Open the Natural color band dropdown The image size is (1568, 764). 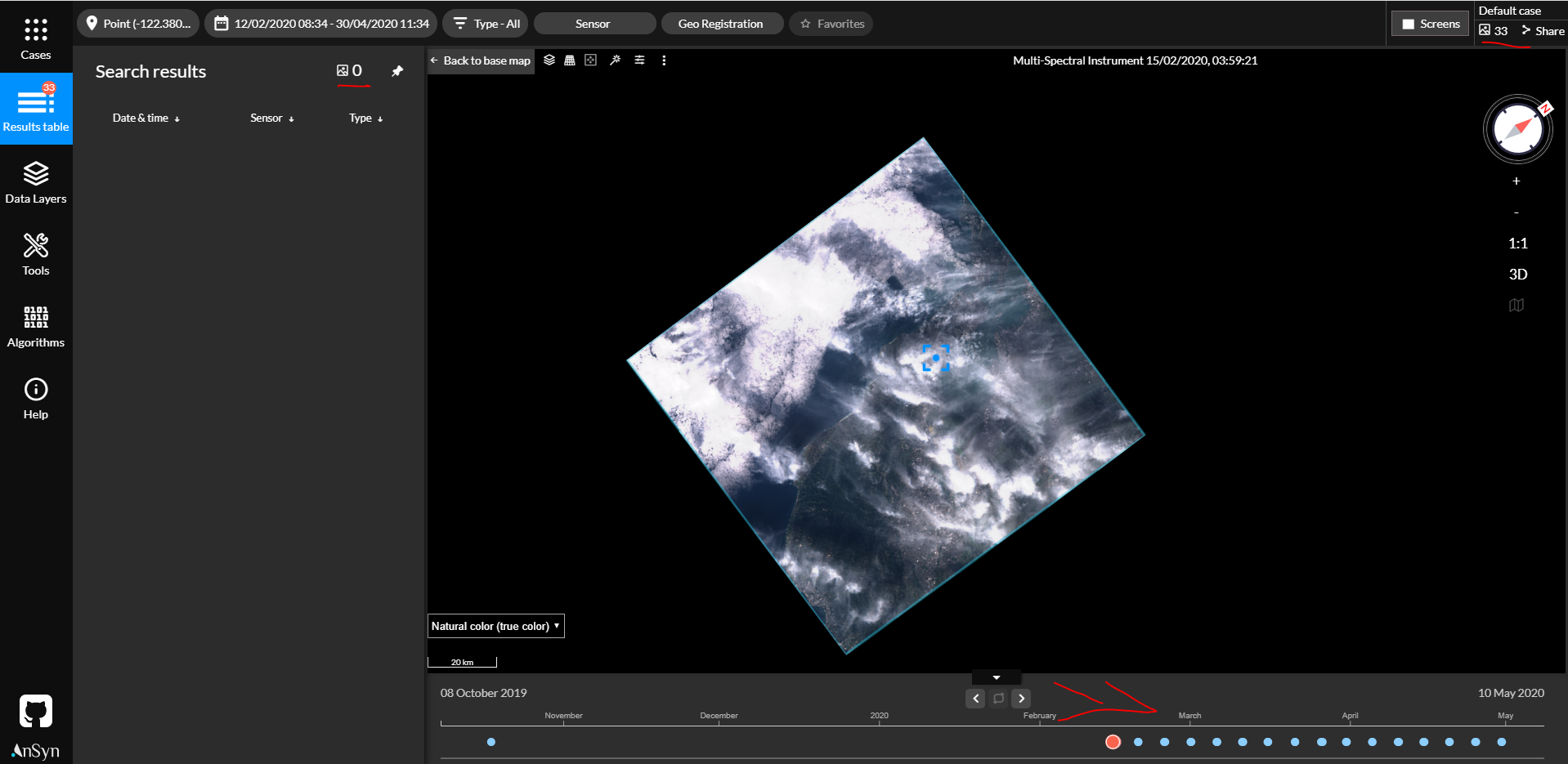coord(495,626)
